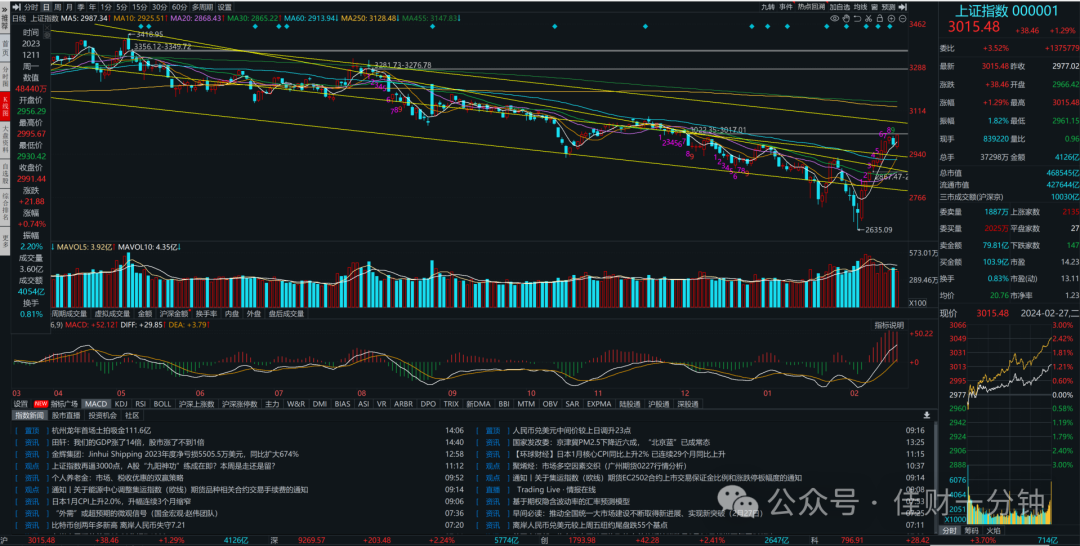Click the eye icon above the chart

tap(835, 19)
